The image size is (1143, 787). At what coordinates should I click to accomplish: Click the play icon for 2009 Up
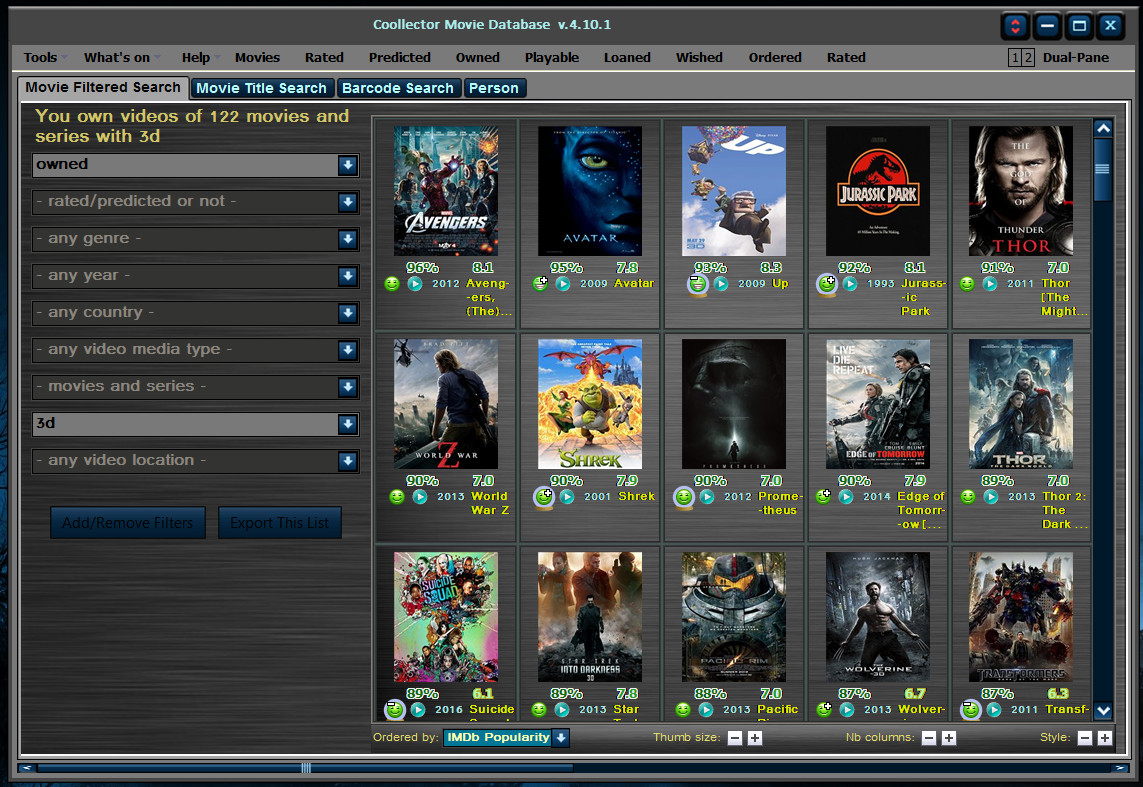tap(721, 283)
